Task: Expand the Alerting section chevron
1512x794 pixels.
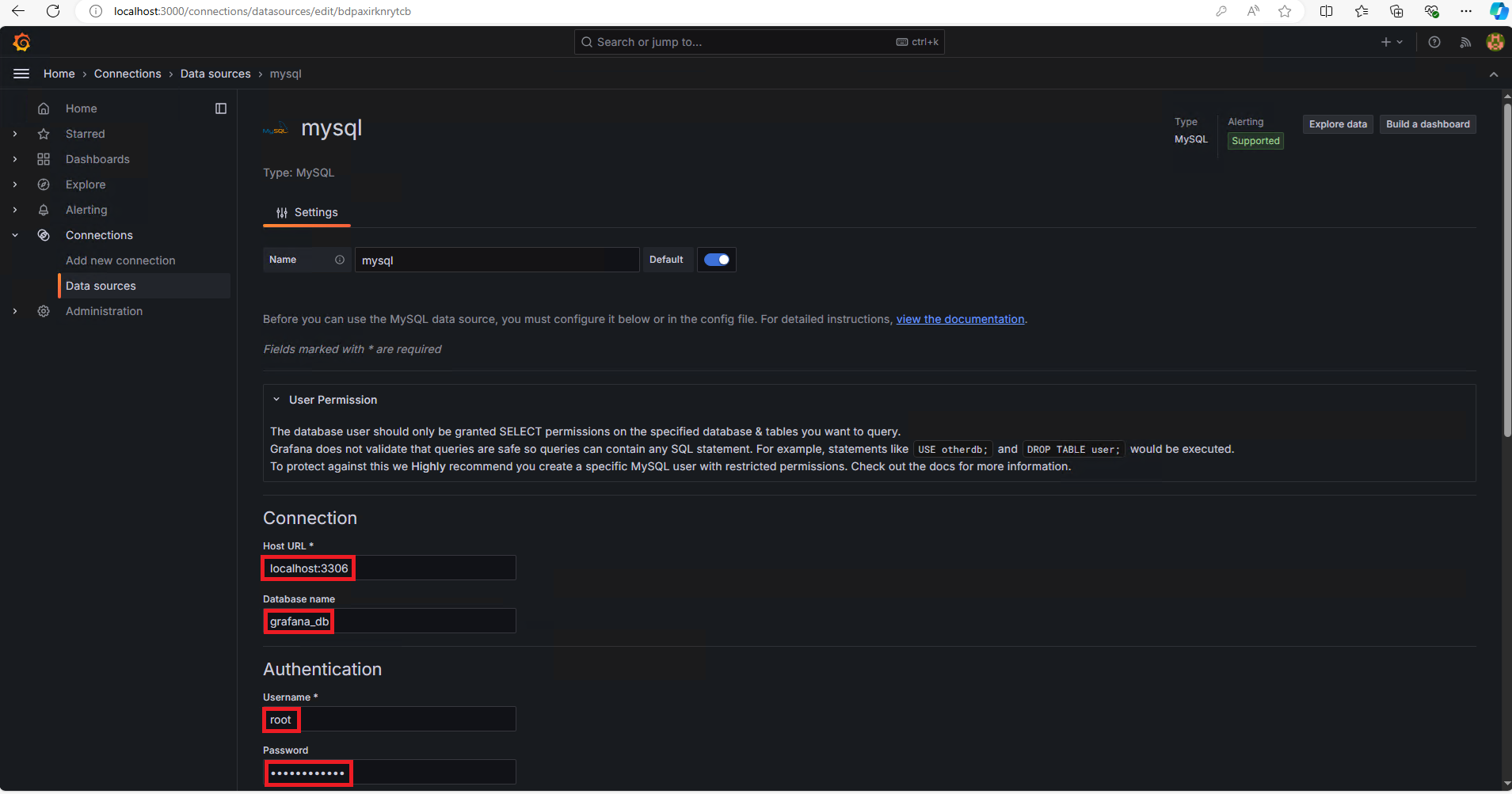Action: pyautogui.click(x=15, y=210)
